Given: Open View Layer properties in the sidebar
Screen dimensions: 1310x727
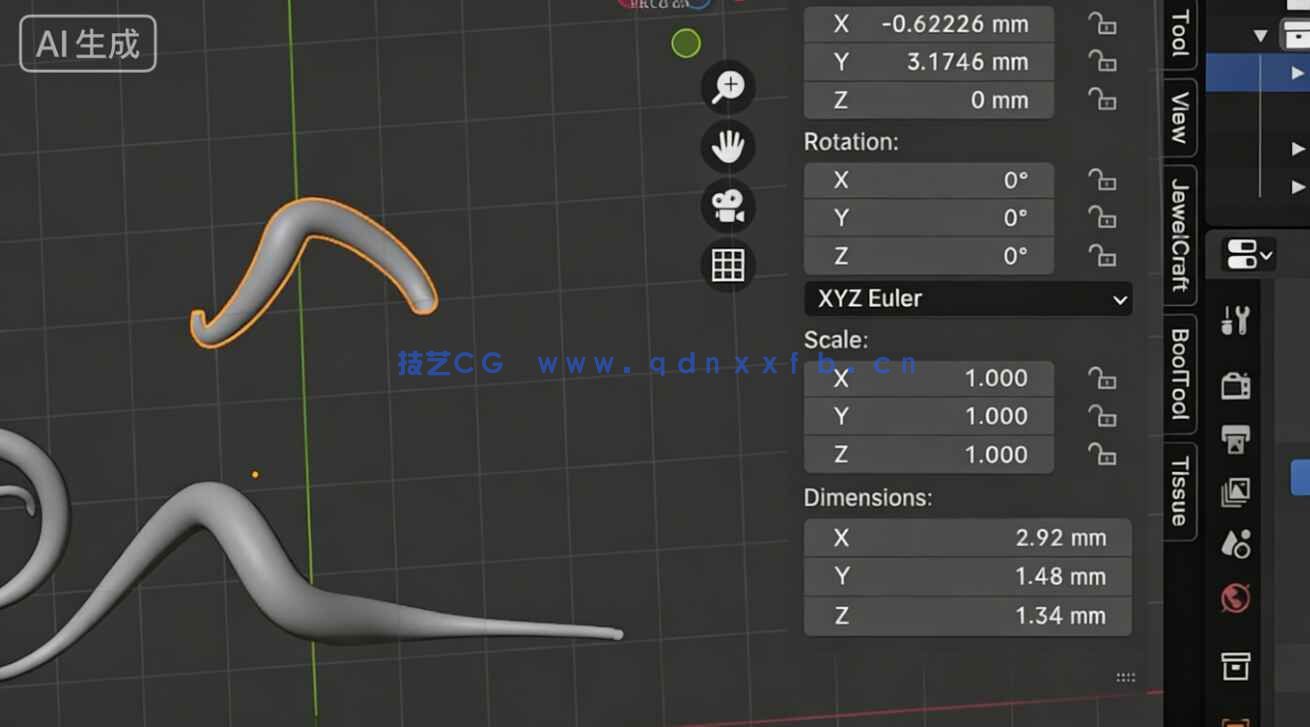Looking at the screenshot, I should tap(1235, 491).
